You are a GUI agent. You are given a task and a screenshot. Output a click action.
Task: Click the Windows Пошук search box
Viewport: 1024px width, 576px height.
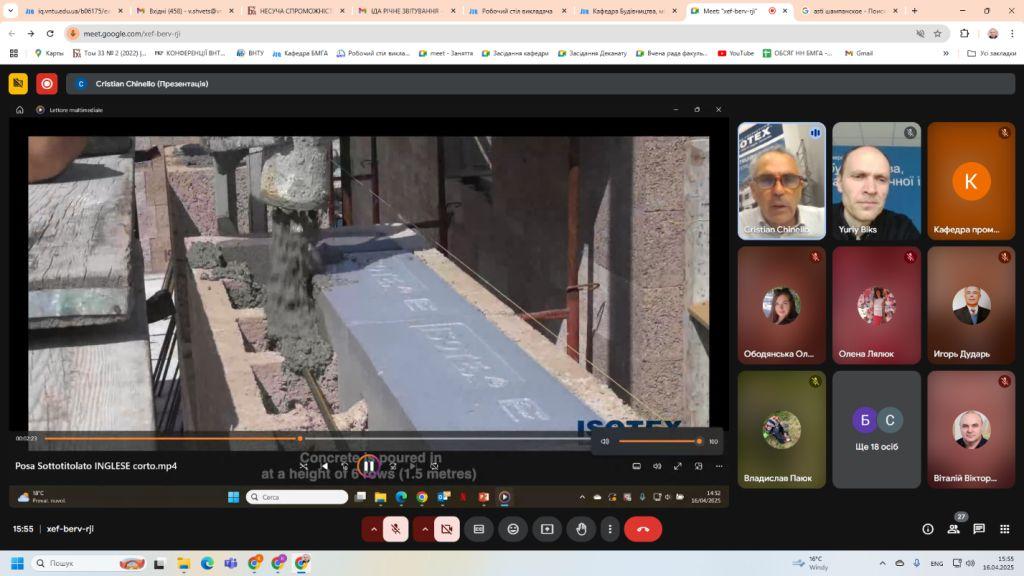(x=88, y=563)
